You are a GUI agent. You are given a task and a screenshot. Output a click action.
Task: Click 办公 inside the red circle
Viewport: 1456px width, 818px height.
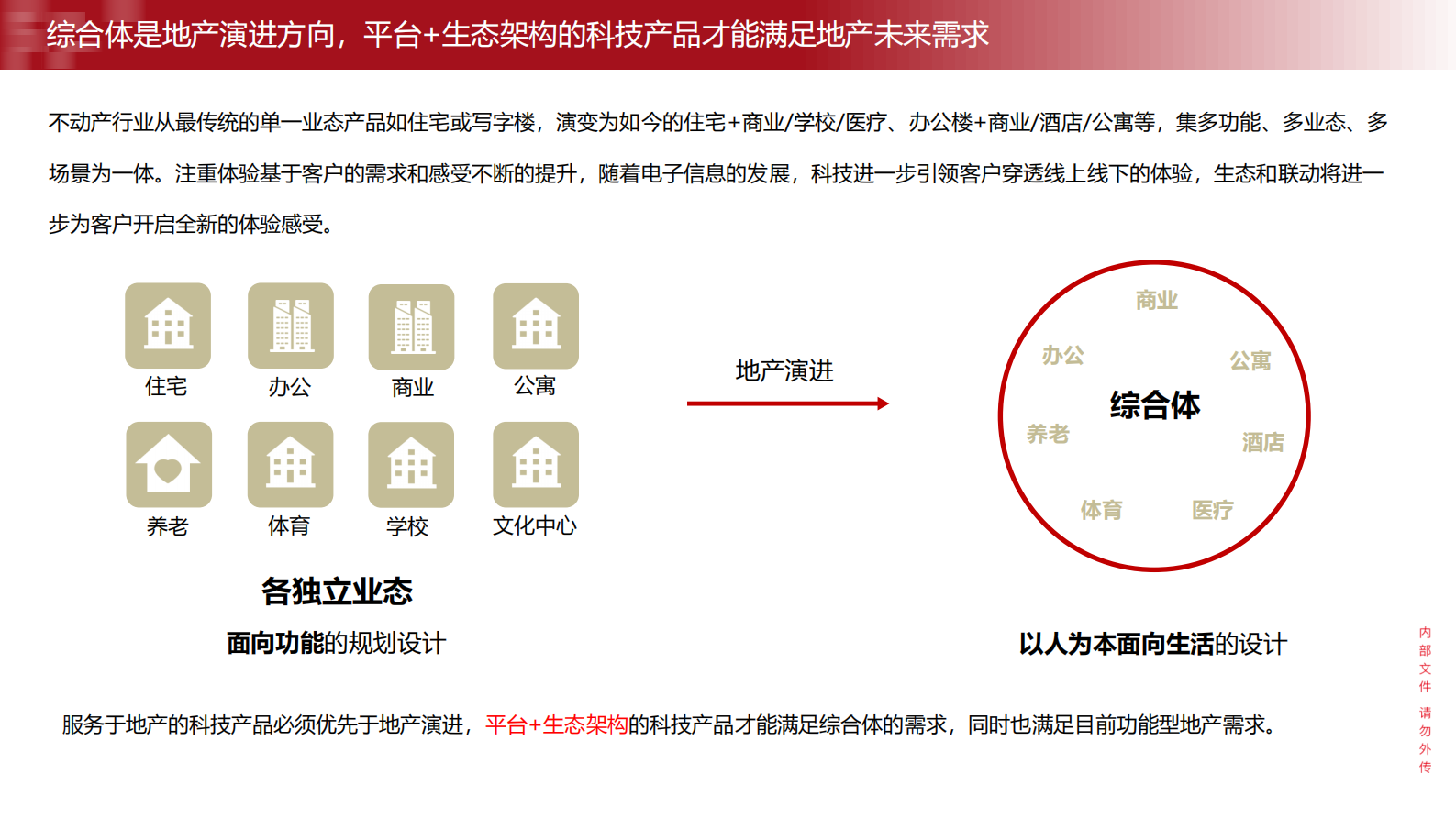1063,355
